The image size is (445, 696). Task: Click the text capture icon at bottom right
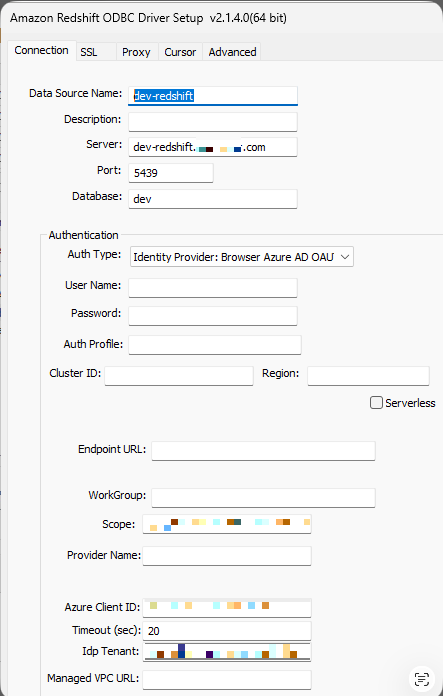(x=421, y=679)
